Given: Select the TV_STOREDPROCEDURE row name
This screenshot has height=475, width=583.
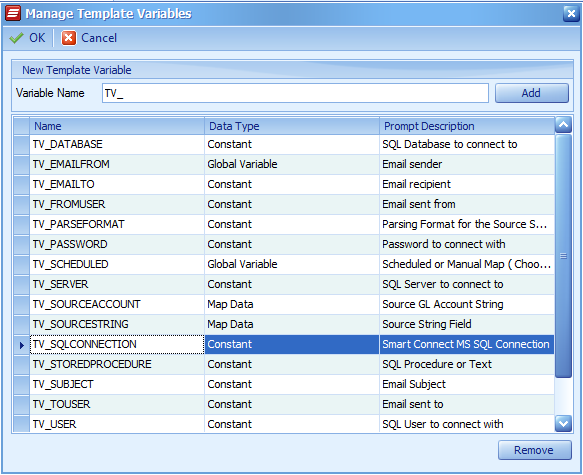Looking at the screenshot, I should [117, 364].
